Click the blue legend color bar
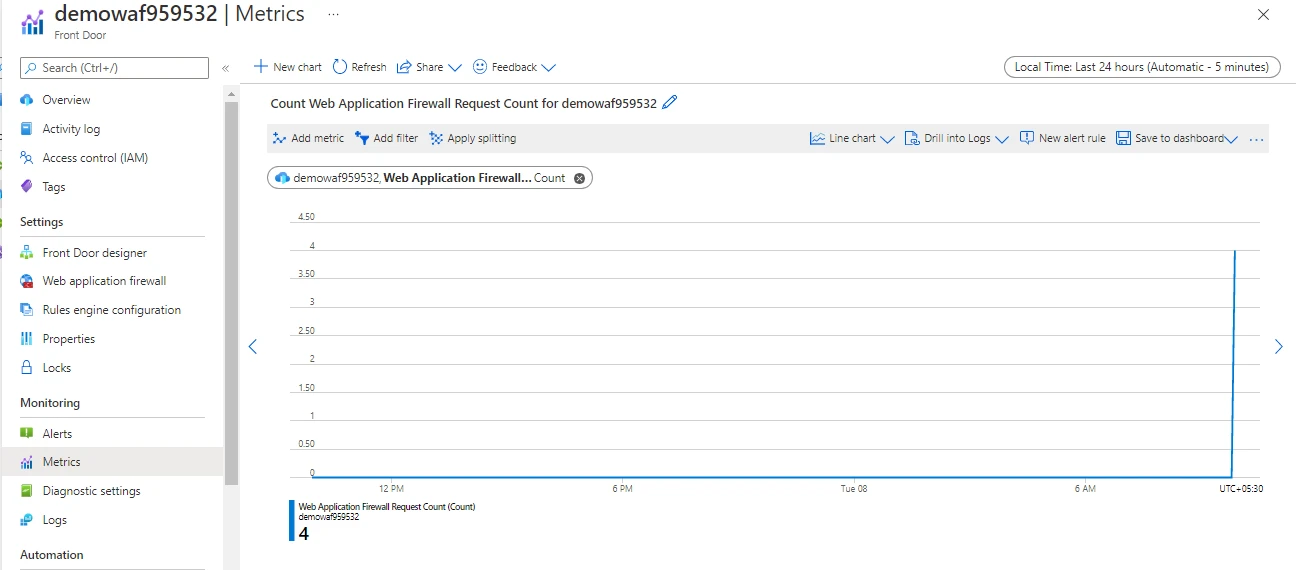The image size is (1296, 570). (292, 520)
